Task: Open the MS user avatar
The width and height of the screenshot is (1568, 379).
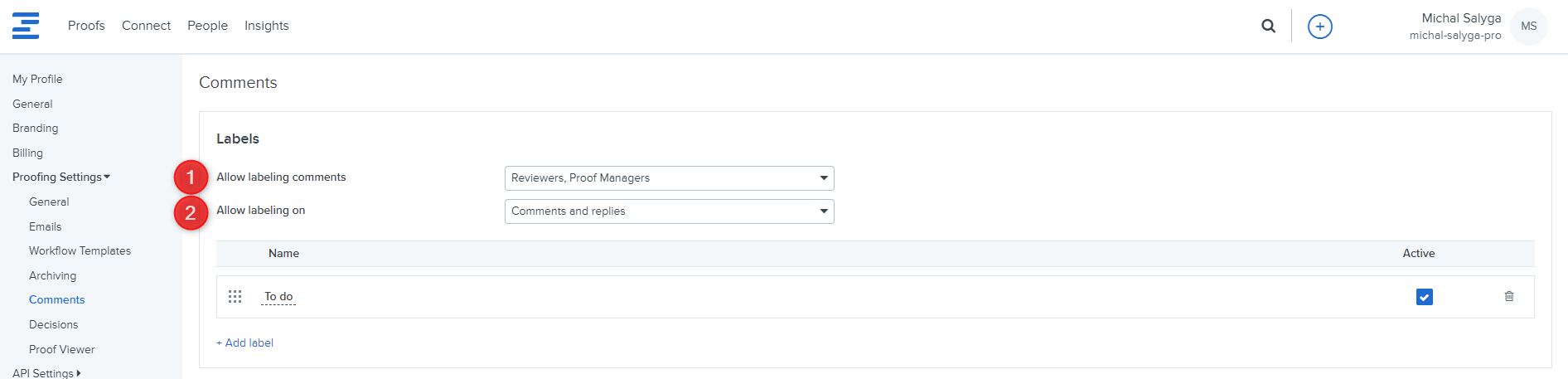Action: pyautogui.click(x=1528, y=27)
